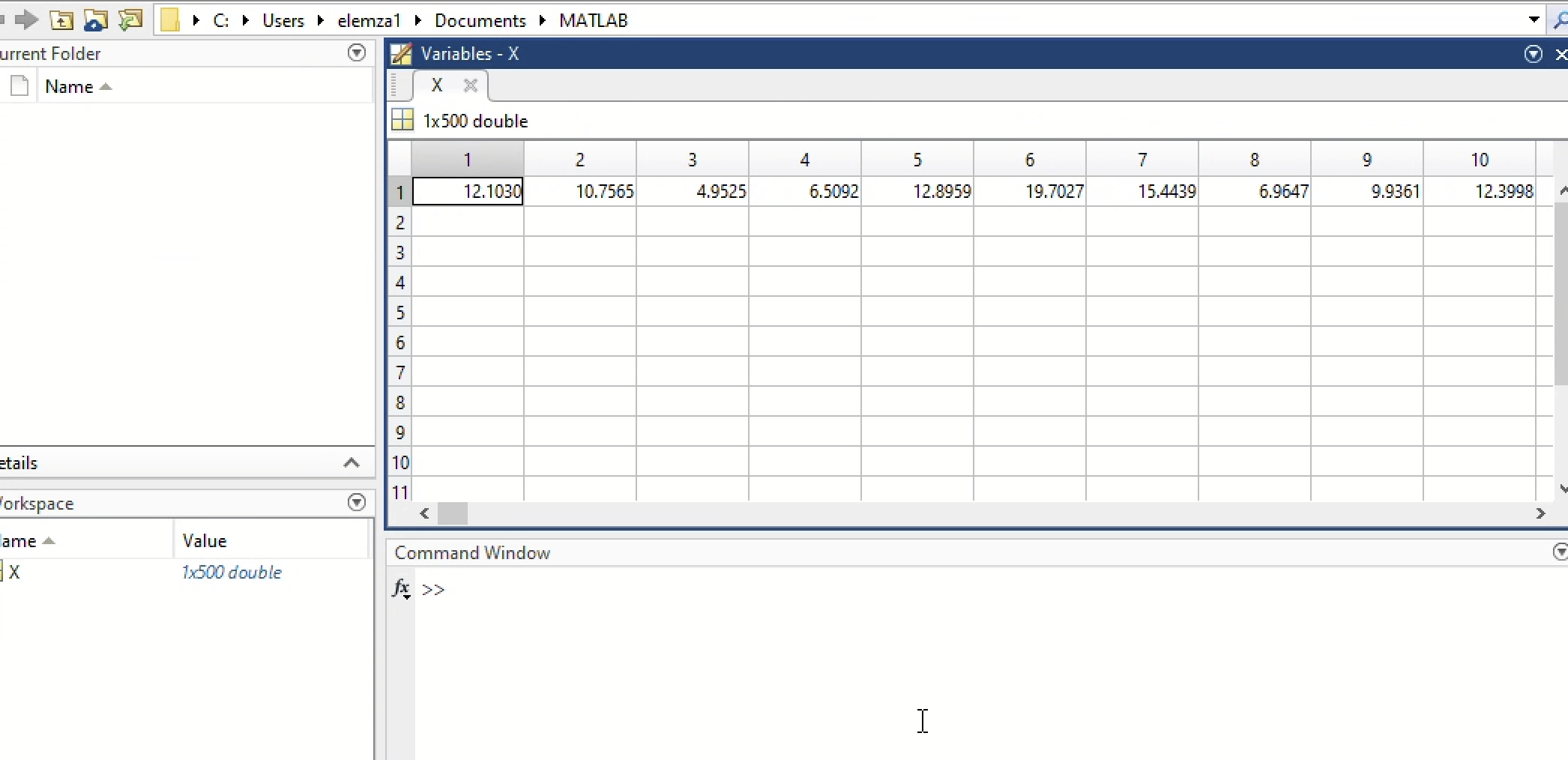The image size is (1568, 760).
Task: Select row 6 header in variable grid
Action: pyautogui.click(x=400, y=342)
